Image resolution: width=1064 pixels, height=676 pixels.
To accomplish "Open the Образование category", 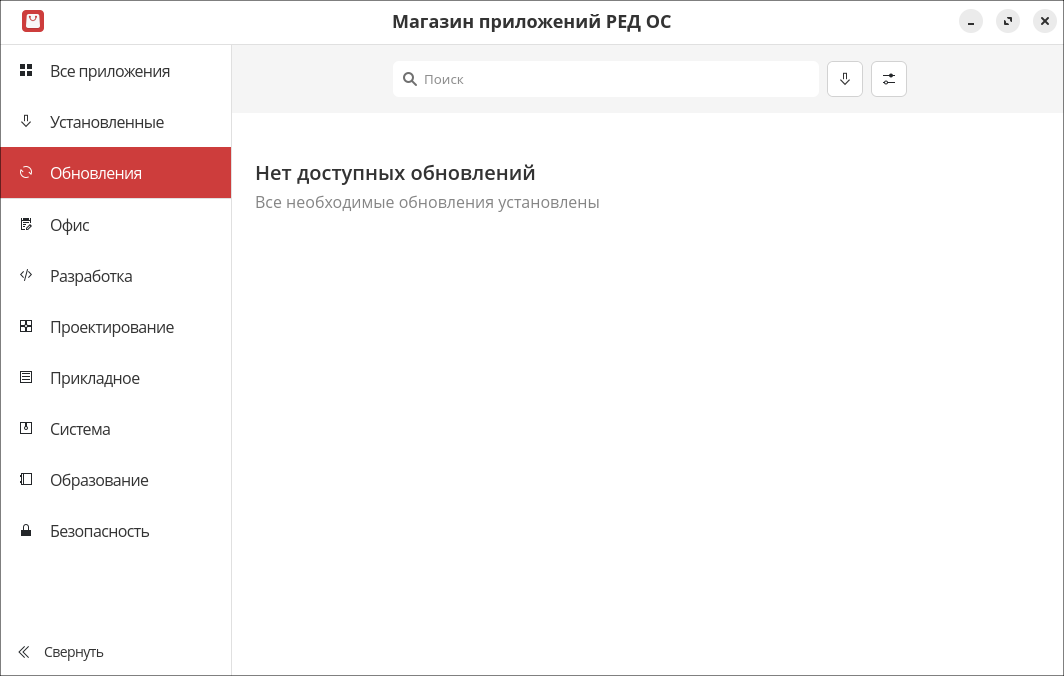I will (x=99, y=480).
